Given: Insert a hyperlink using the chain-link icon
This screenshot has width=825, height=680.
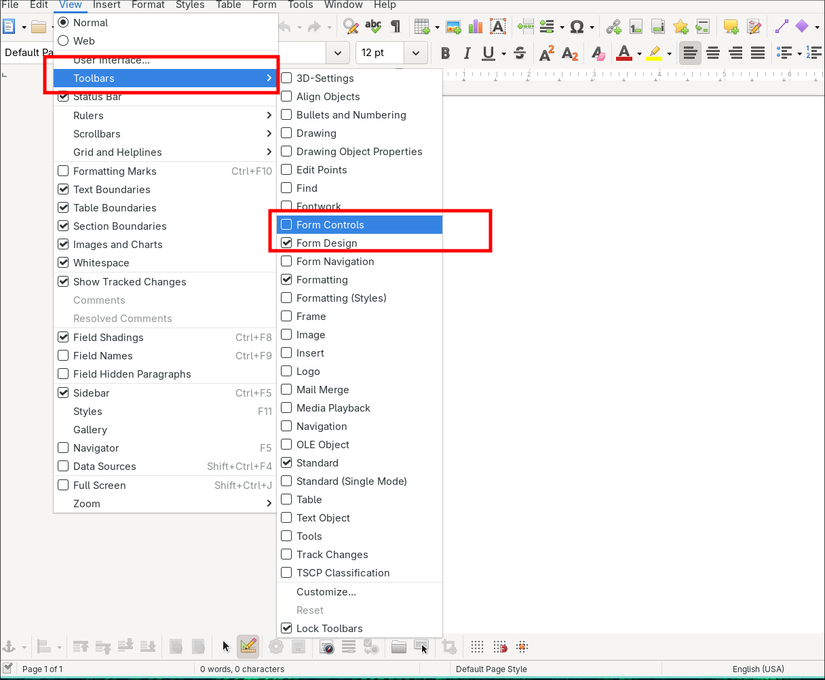Looking at the screenshot, I should coord(613,27).
